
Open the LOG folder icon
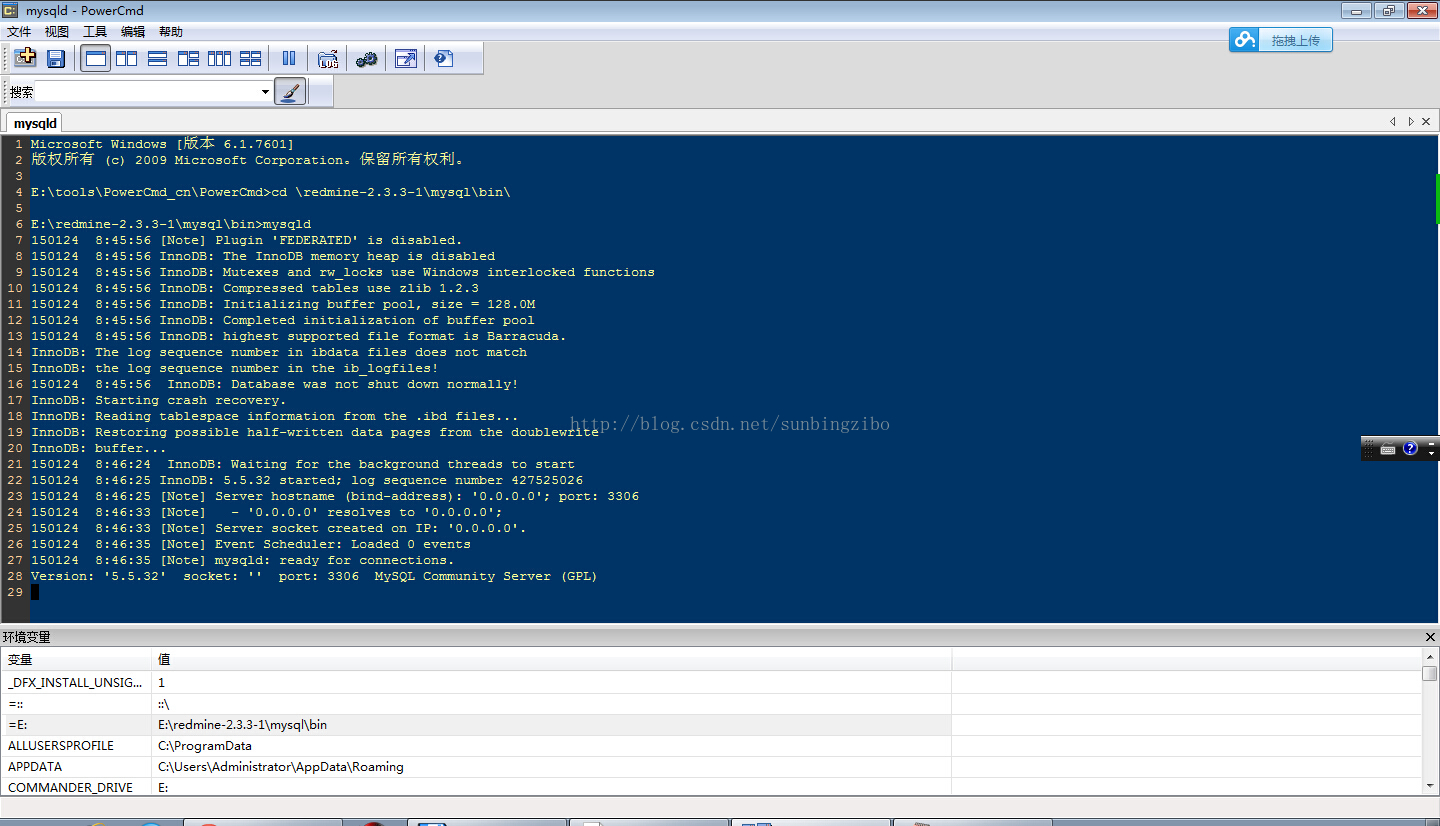[x=328, y=59]
